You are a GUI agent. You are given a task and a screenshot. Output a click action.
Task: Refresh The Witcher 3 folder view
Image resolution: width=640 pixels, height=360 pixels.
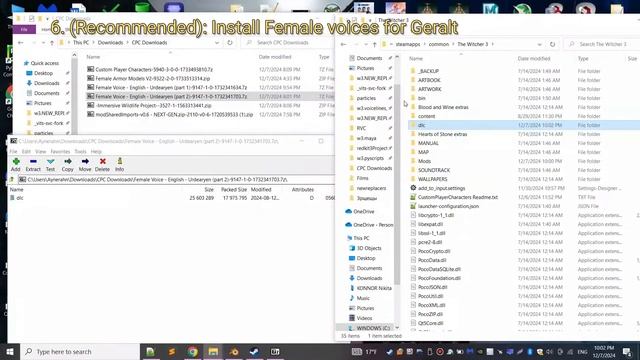tap(552, 44)
